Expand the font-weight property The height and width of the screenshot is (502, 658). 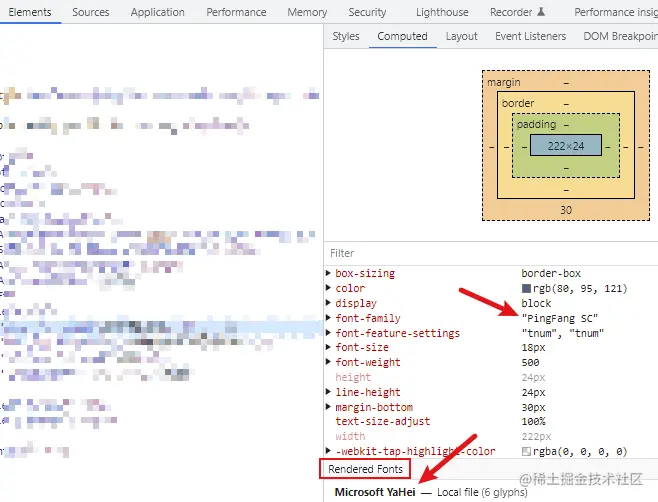pyautogui.click(x=329, y=362)
